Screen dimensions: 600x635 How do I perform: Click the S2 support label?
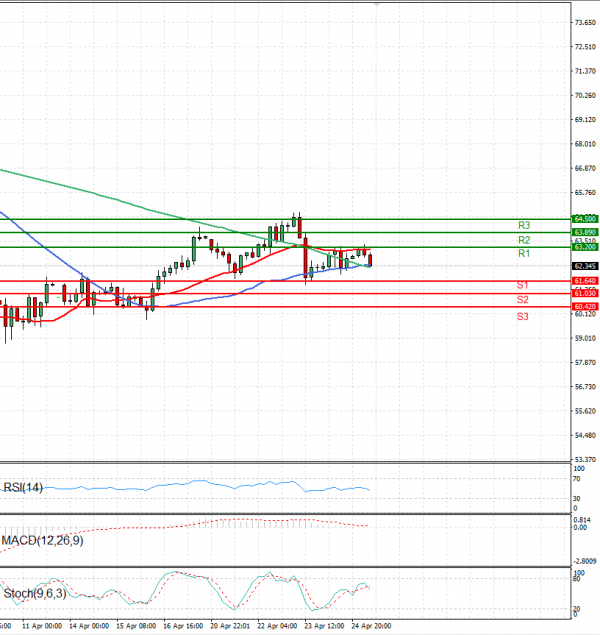pyautogui.click(x=523, y=300)
